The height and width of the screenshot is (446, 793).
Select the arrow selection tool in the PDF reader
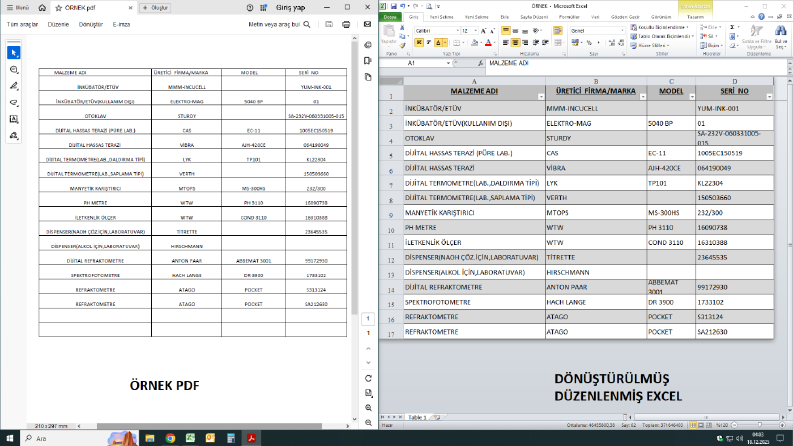(x=14, y=53)
